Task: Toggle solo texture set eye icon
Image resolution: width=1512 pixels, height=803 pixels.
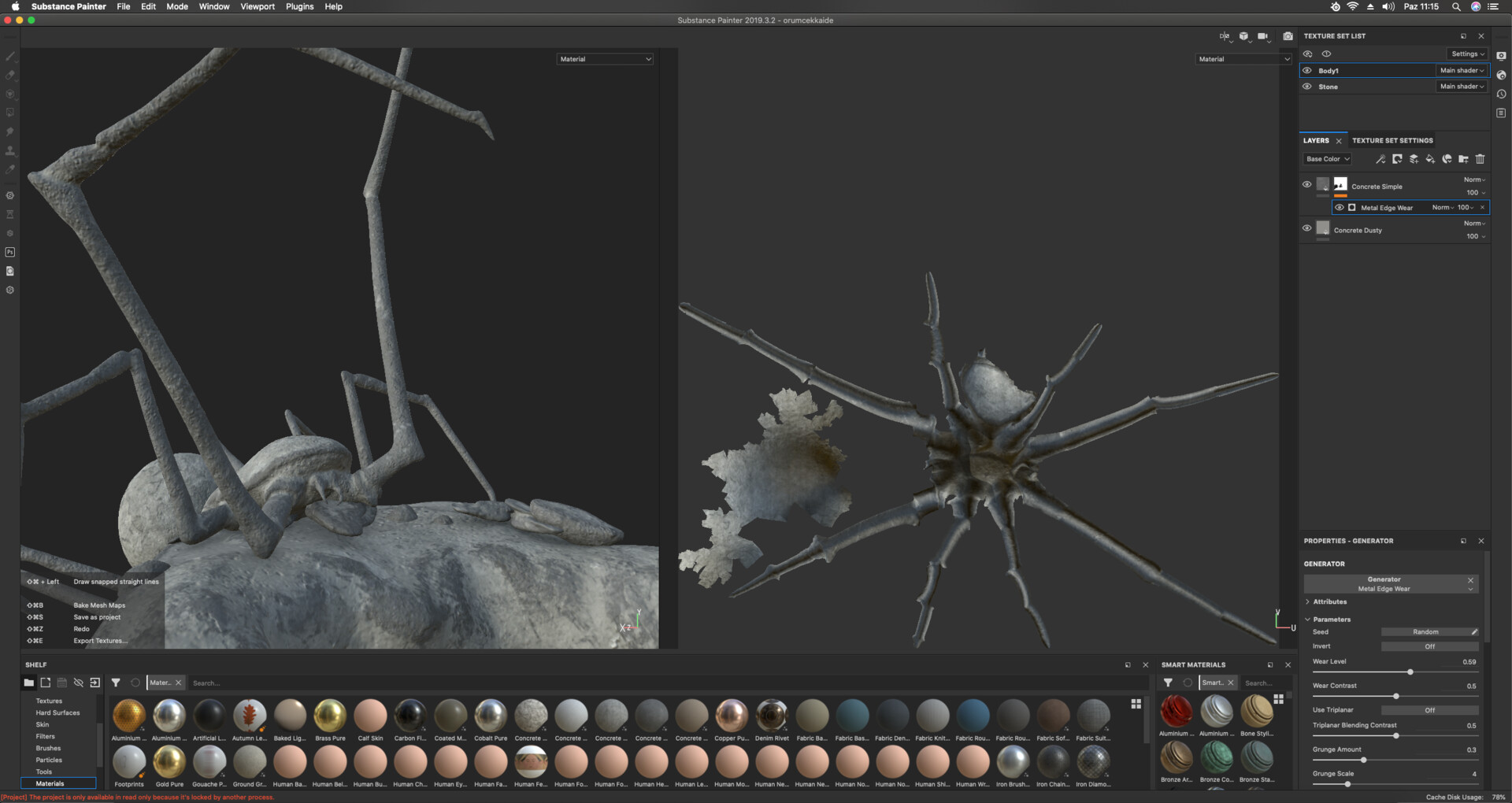Action: coord(1326,54)
